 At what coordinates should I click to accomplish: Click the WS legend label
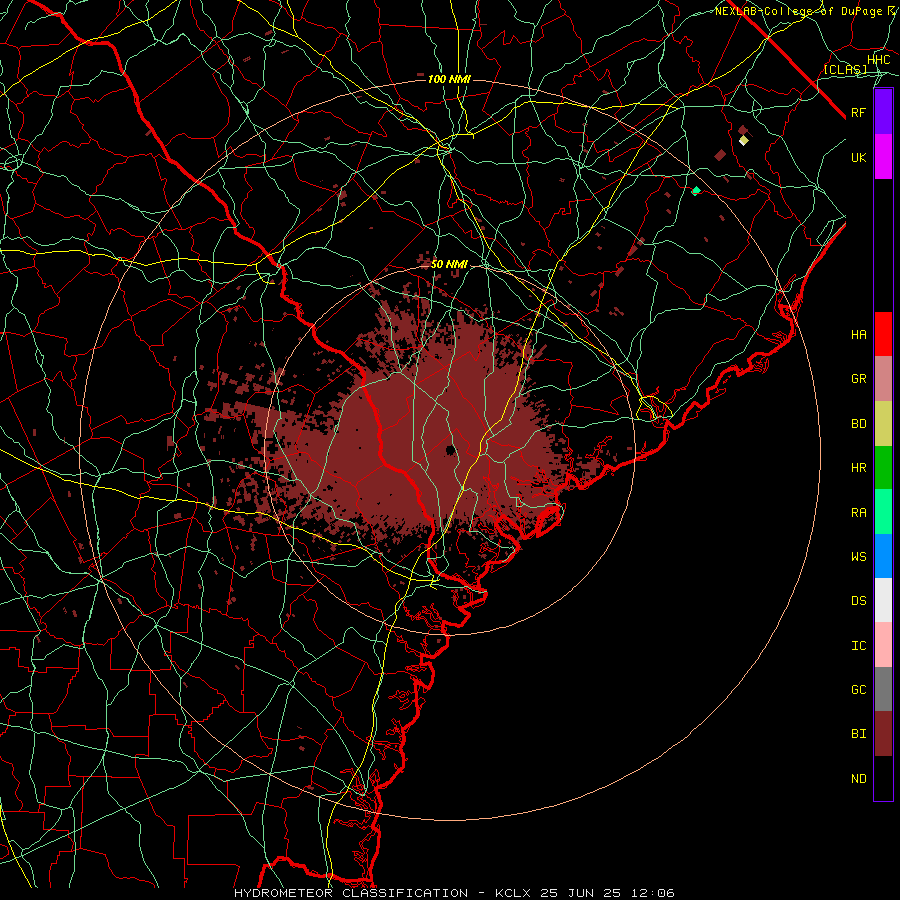tap(859, 557)
